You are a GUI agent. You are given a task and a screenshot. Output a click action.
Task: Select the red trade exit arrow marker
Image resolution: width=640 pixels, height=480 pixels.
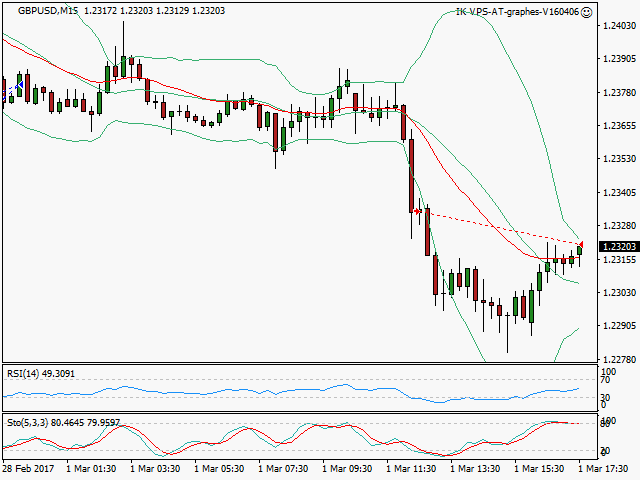(581, 243)
